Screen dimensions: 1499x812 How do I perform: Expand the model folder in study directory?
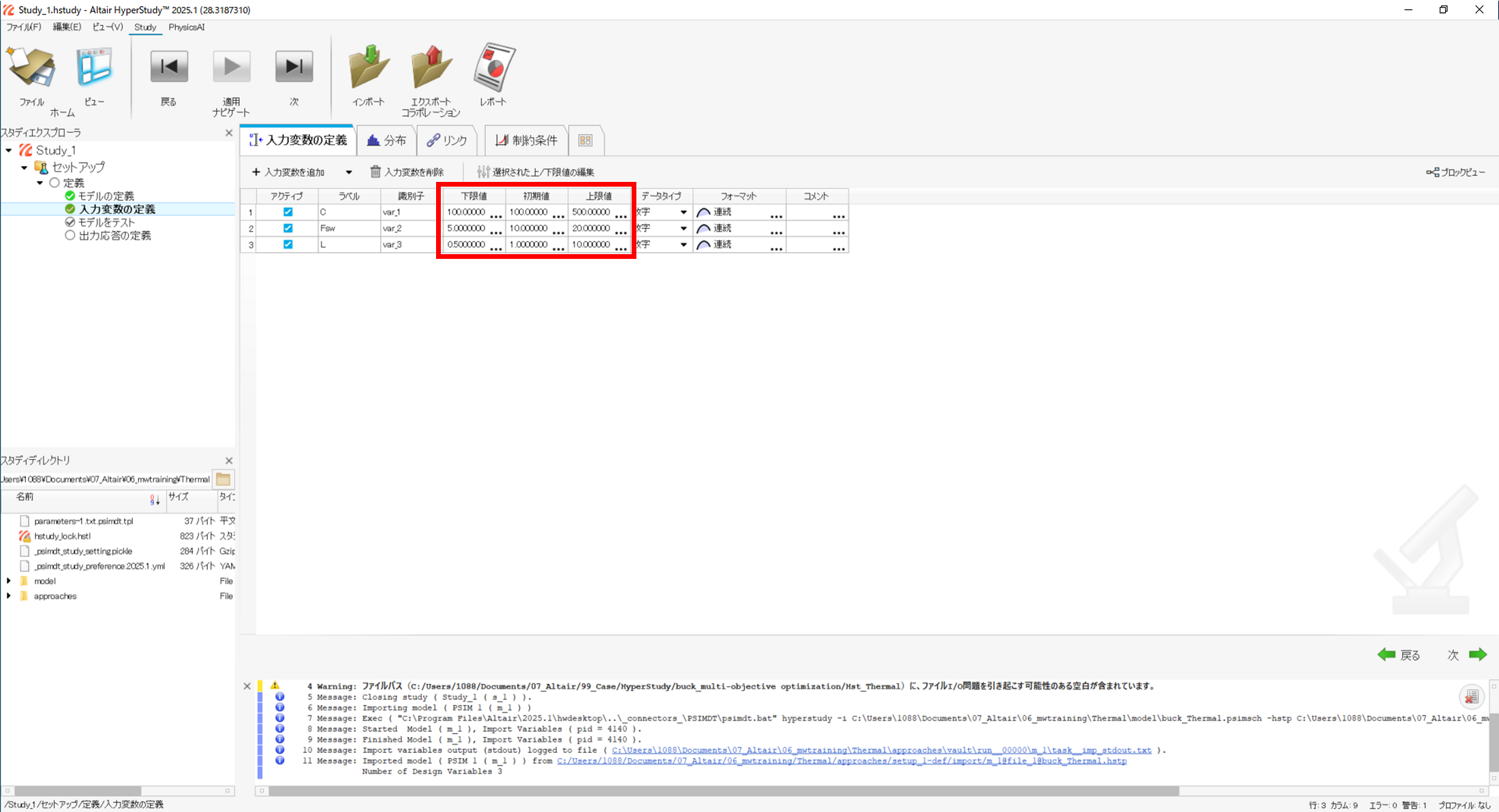(9, 581)
